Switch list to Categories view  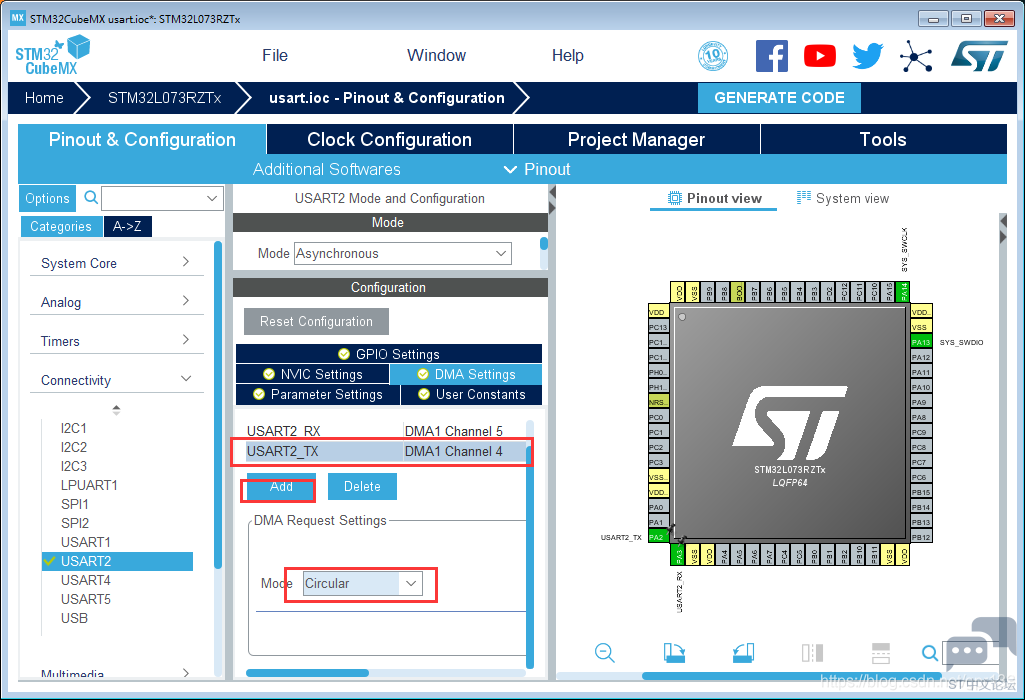[x=61, y=226]
